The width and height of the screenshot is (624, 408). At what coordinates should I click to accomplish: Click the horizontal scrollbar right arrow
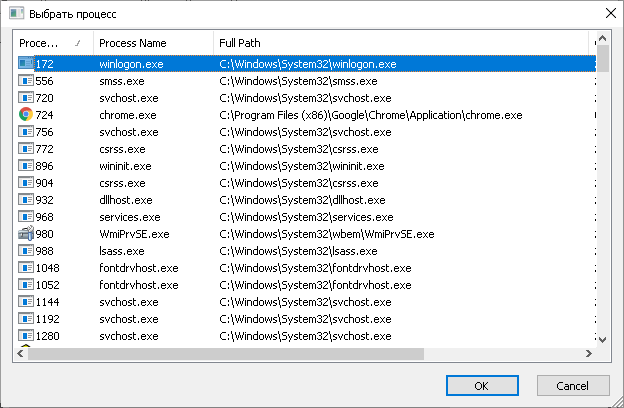tap(589, 353)
